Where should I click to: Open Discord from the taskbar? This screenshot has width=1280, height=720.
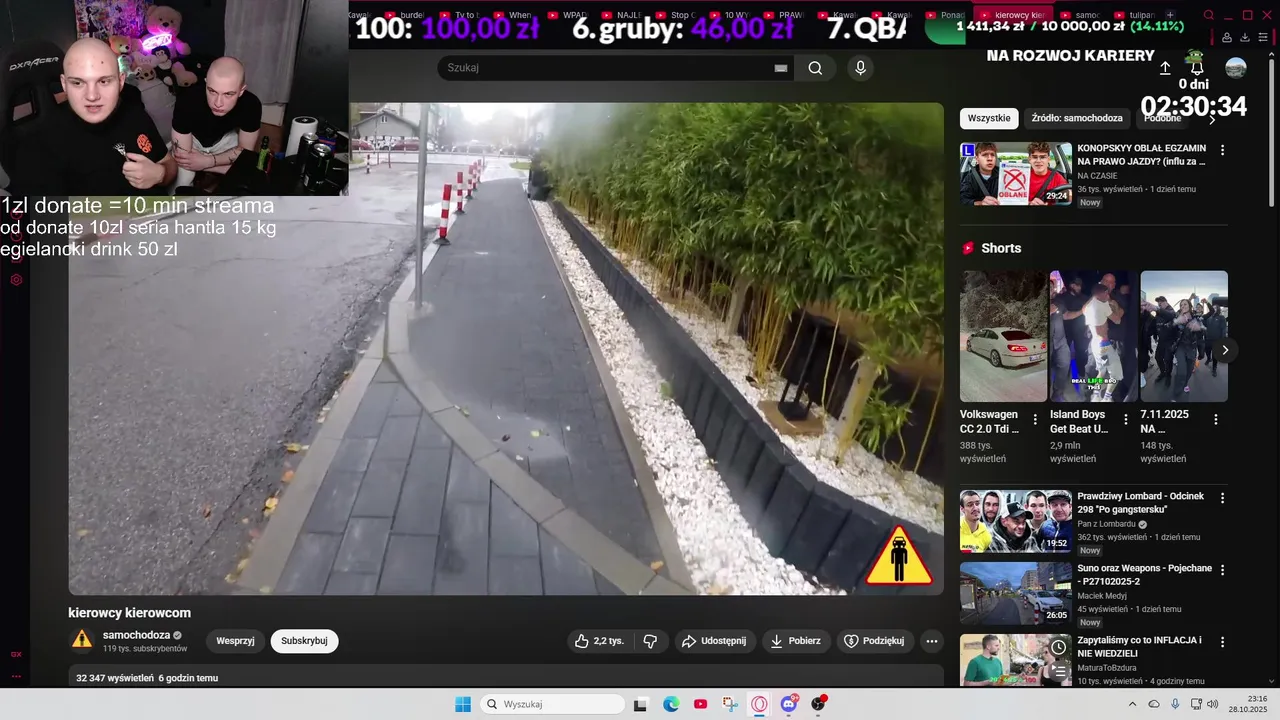(x=789, y=704)
